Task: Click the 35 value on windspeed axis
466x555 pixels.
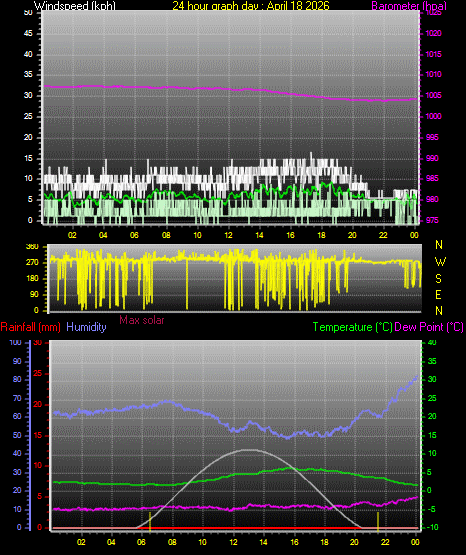Action: pos(28,74)
